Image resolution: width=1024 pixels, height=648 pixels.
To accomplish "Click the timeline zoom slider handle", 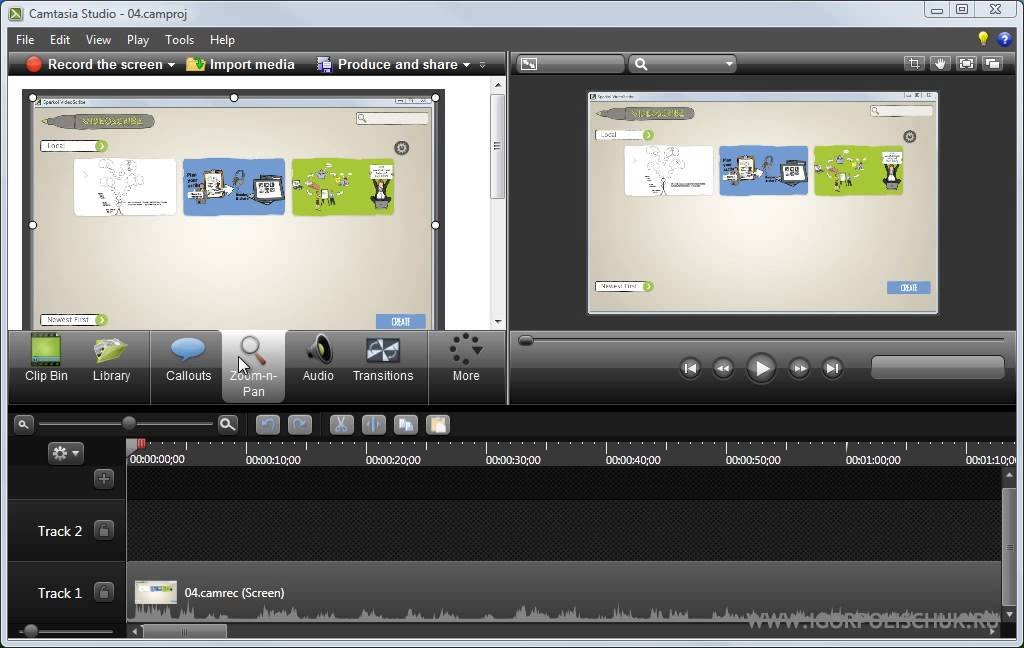I will (x=129, y=424).
